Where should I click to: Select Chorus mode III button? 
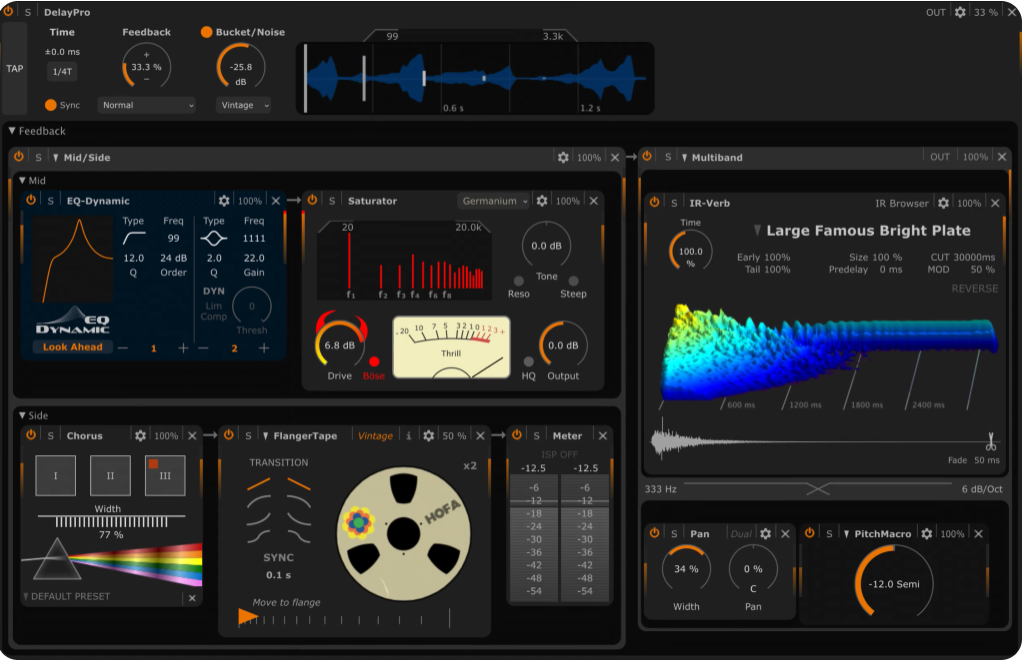pos(165,475)
